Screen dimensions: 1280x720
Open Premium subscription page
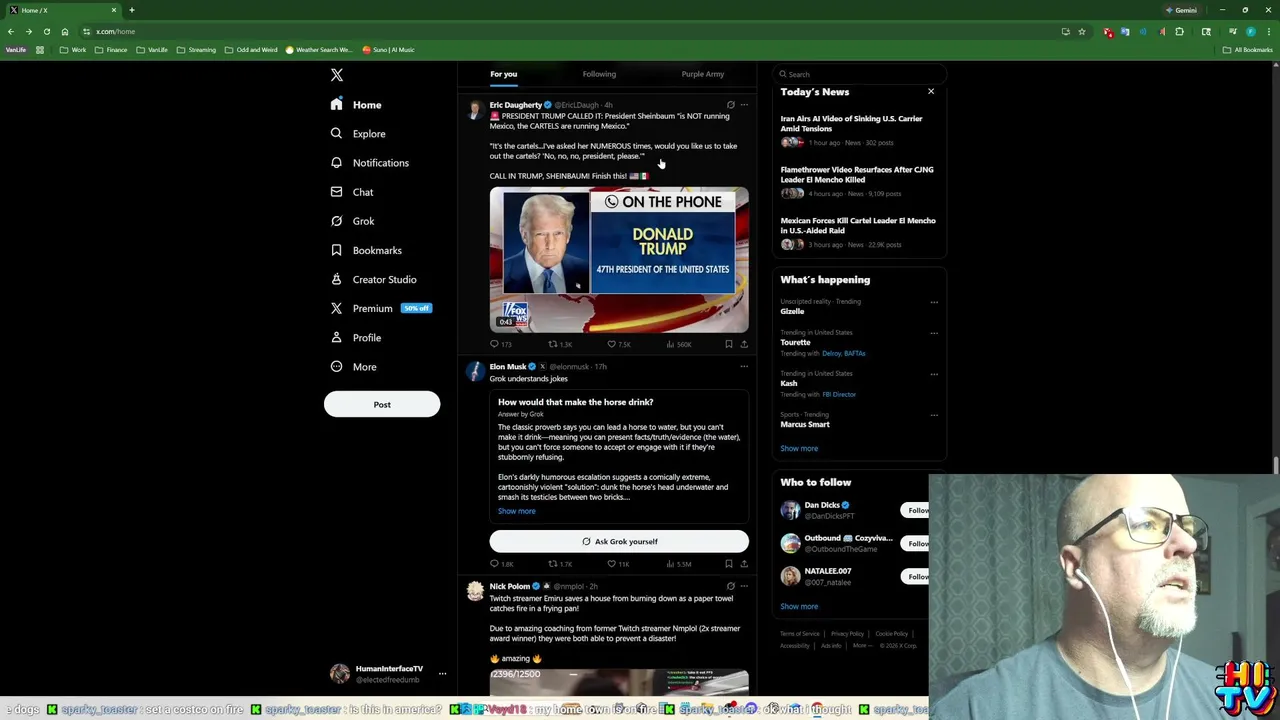coord(380,308)
